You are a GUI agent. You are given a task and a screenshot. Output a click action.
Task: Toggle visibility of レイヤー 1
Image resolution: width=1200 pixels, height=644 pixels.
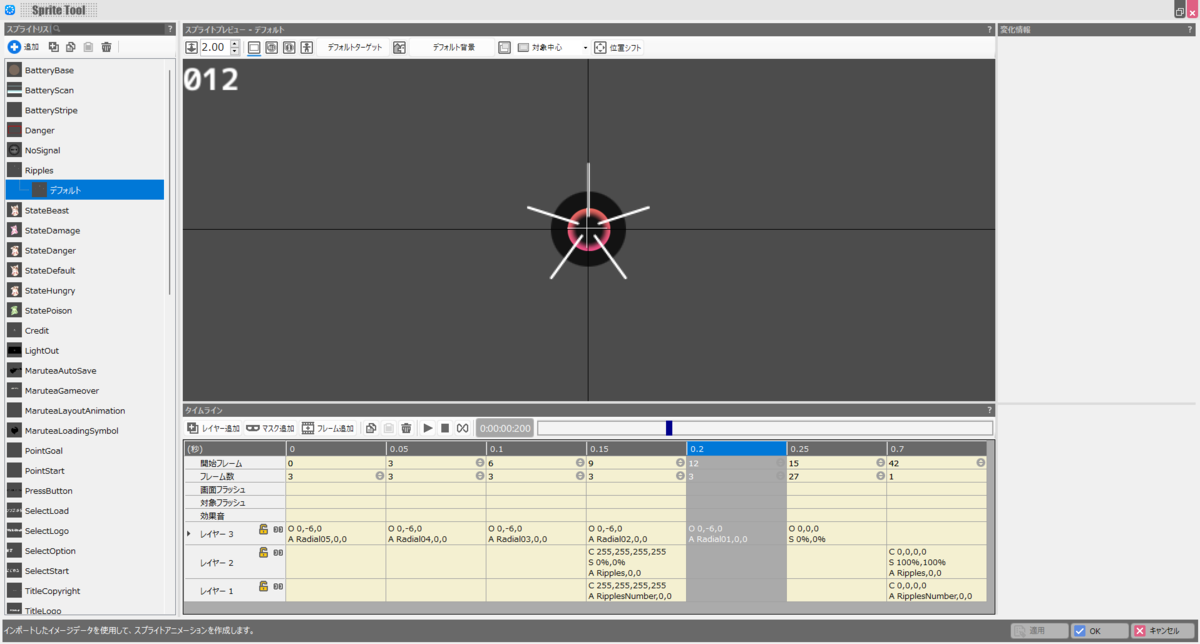point(278,587)
